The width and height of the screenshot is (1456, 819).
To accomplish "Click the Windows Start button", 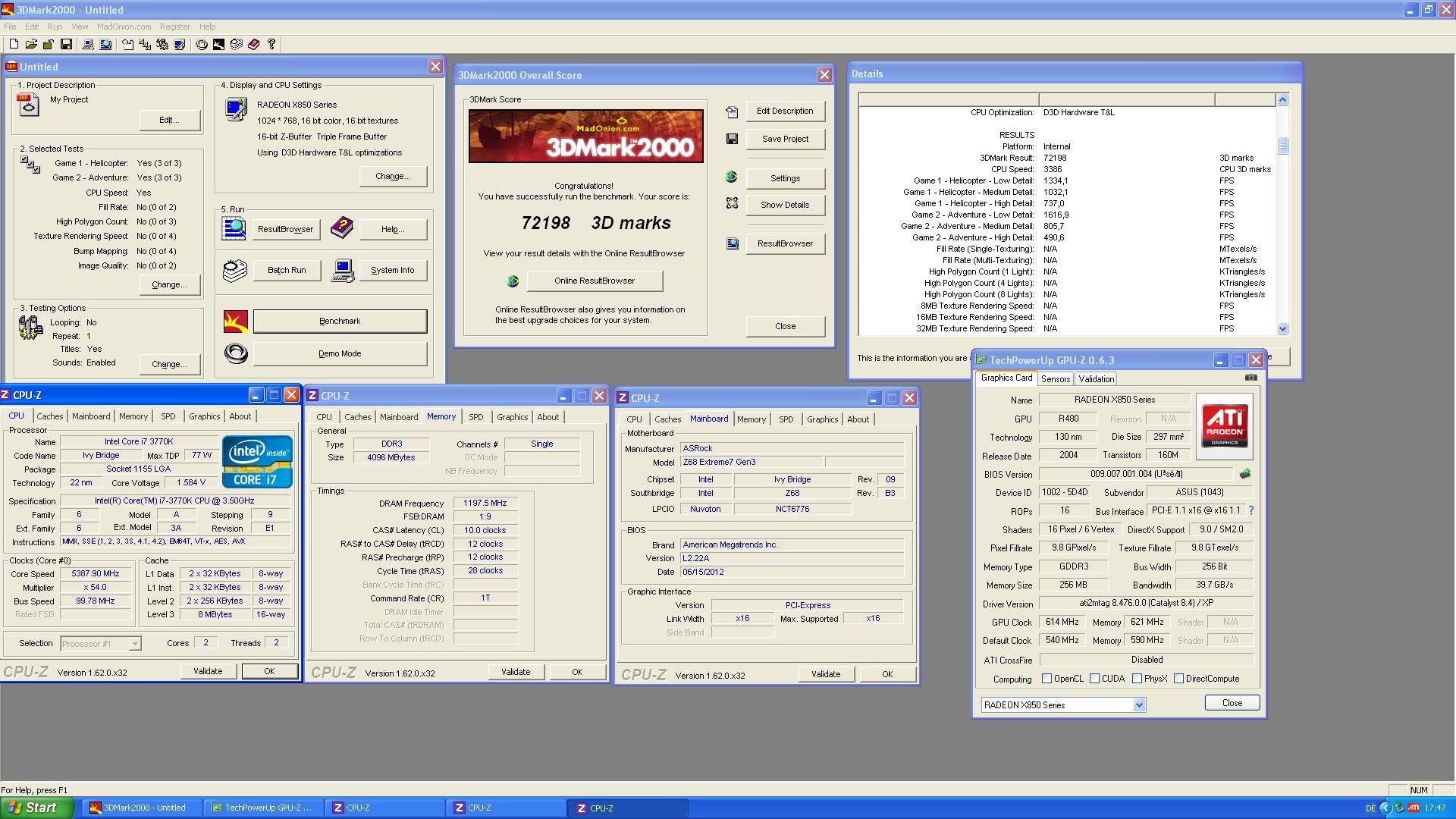I will (x=37, y=808).
